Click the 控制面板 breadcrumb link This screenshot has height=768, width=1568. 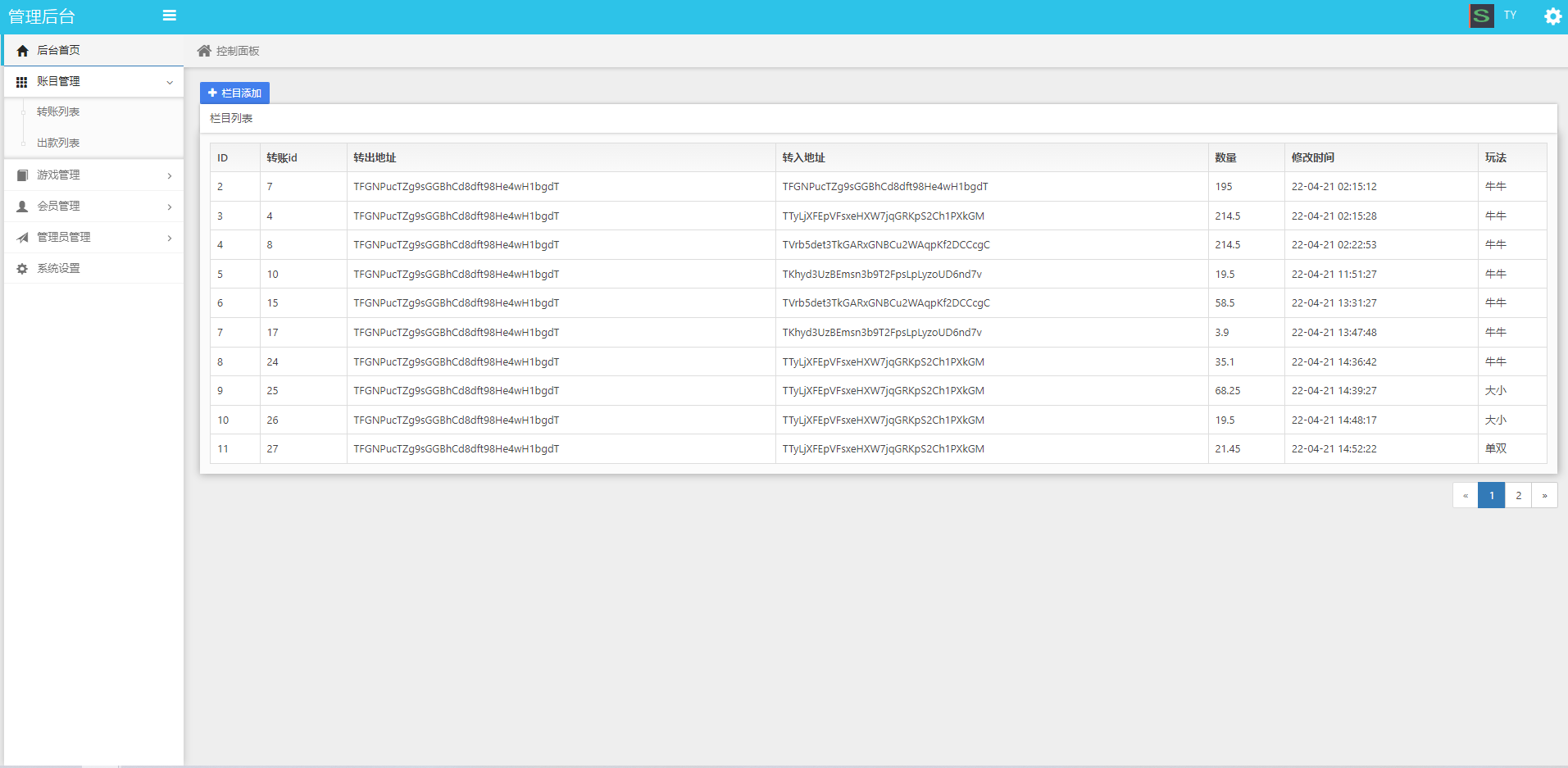[x=238, y=51]
